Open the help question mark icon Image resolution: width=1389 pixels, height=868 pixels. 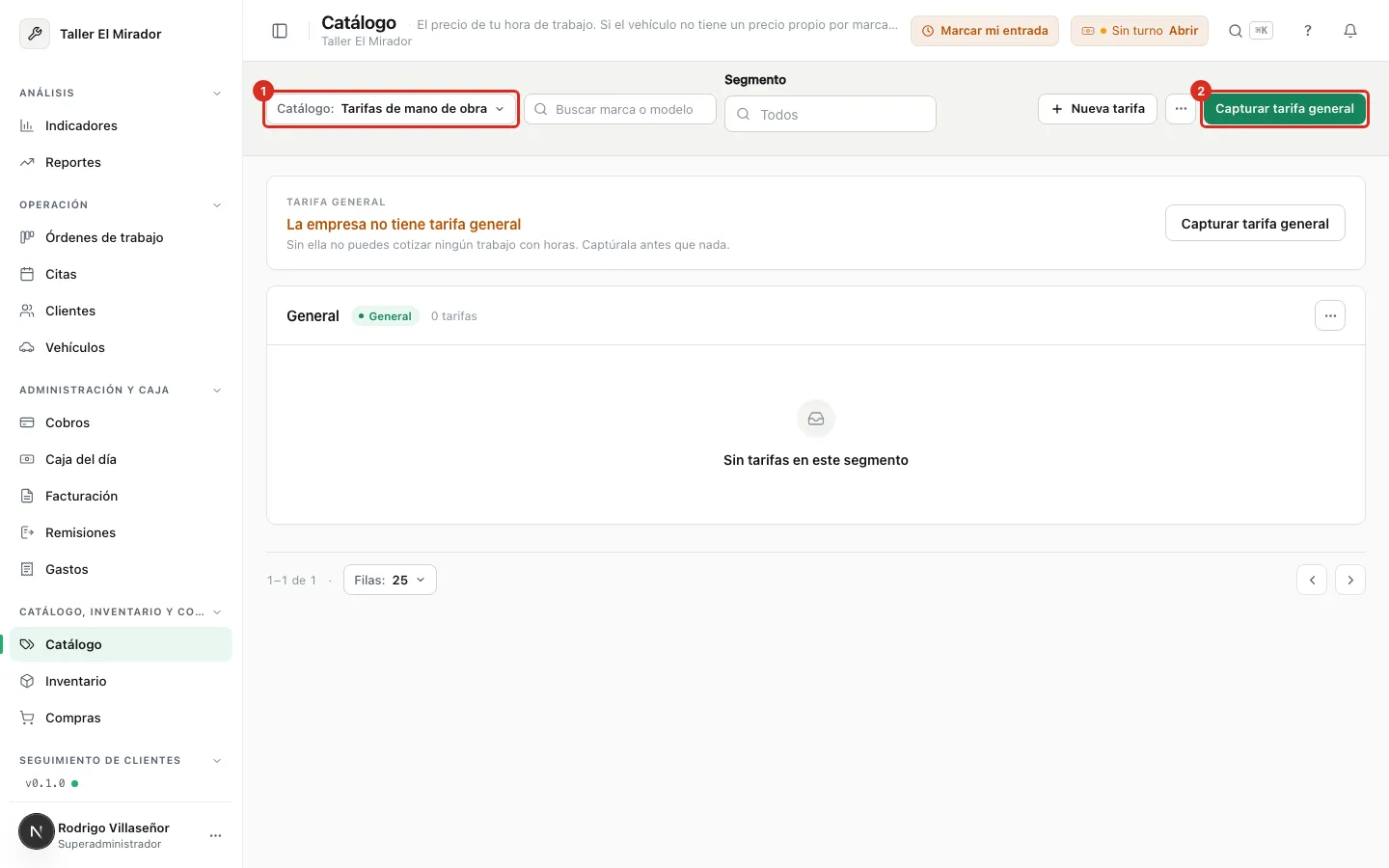tap(1308, 31)
